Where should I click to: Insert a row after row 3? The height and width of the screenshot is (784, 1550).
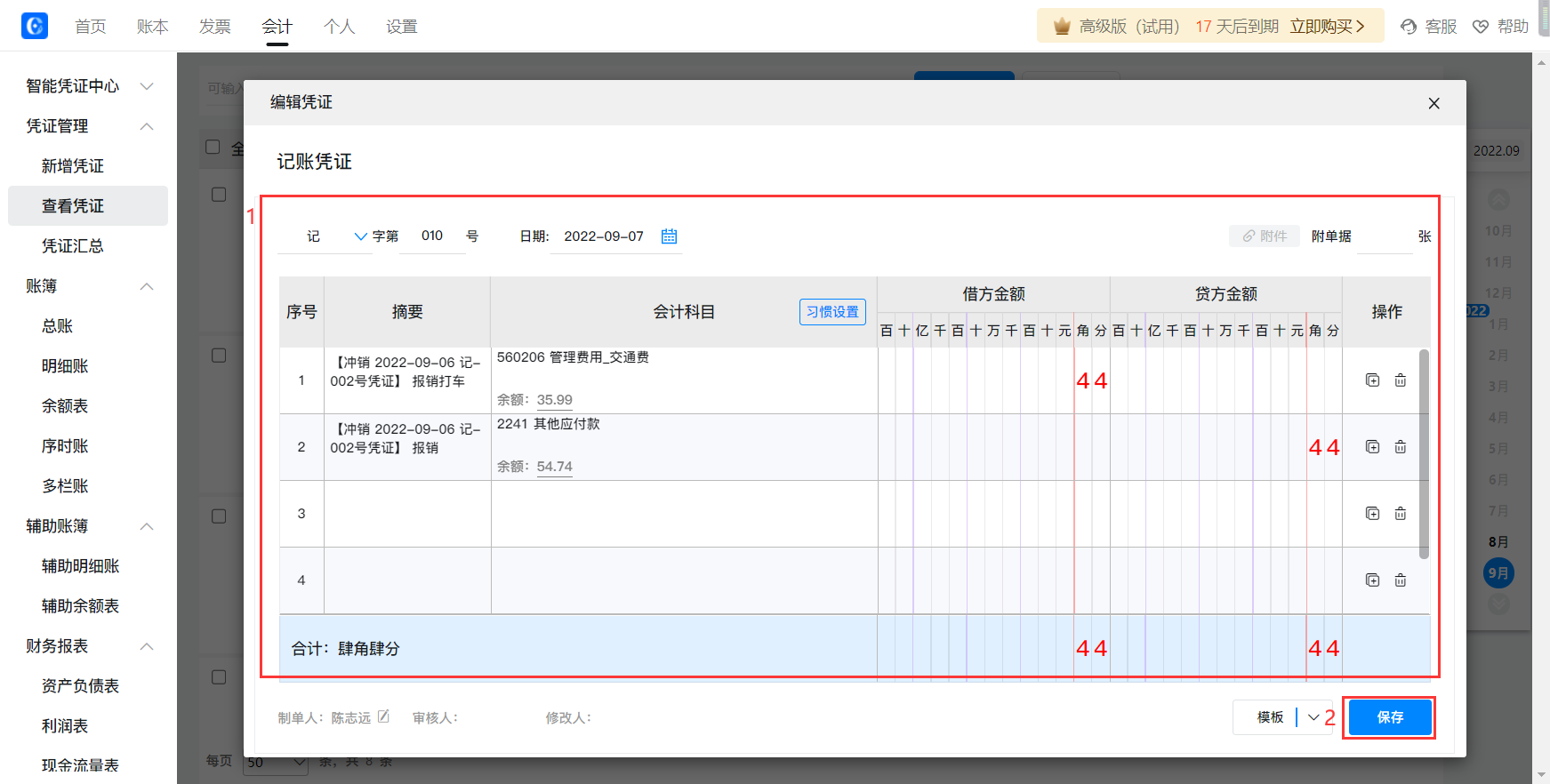(x=1372, y=514)
